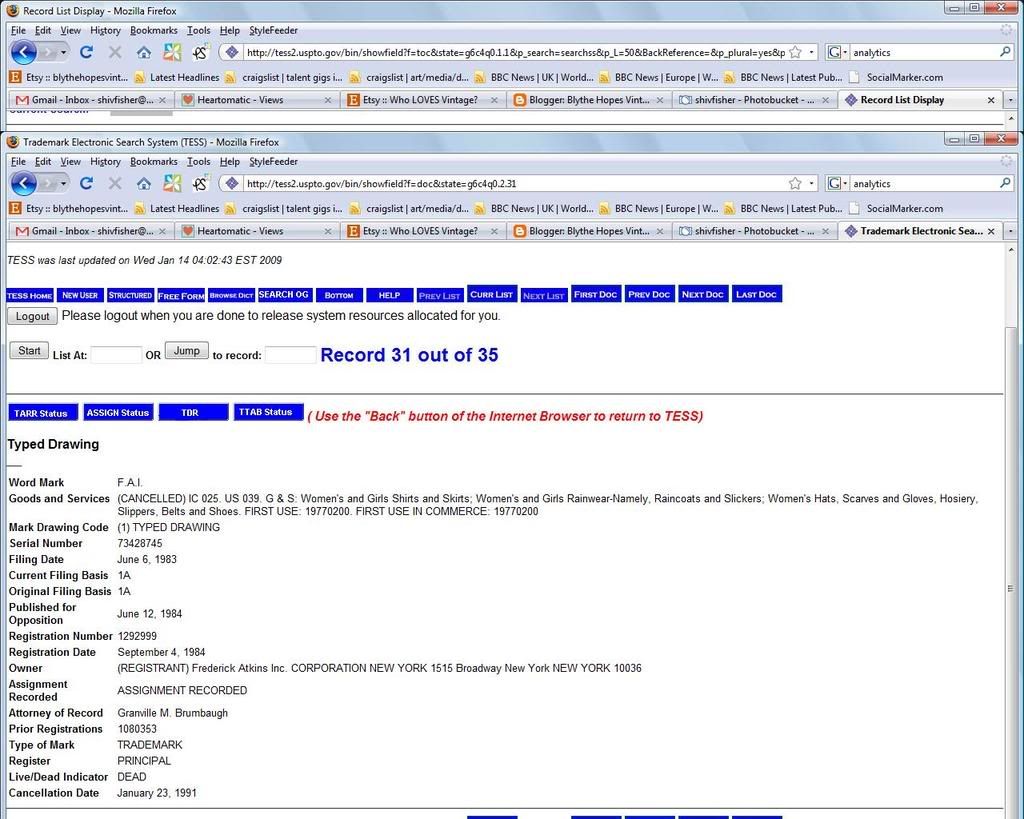The image size is (1024, 819).
Task: Click the 'eS' script icon in TESS window toolbar
Action: (200, 184)
